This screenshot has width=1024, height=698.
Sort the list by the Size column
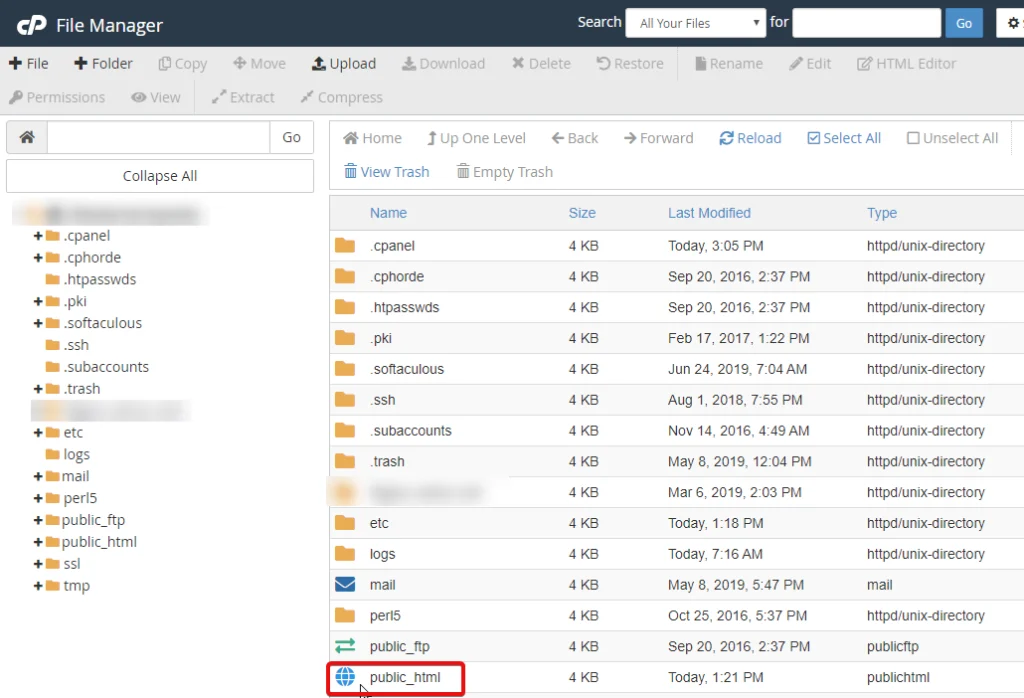tap(582, 213)
